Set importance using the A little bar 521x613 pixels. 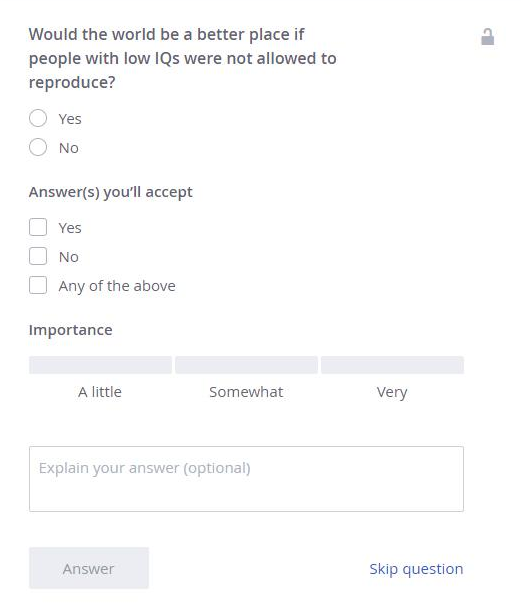coord(100,365)
